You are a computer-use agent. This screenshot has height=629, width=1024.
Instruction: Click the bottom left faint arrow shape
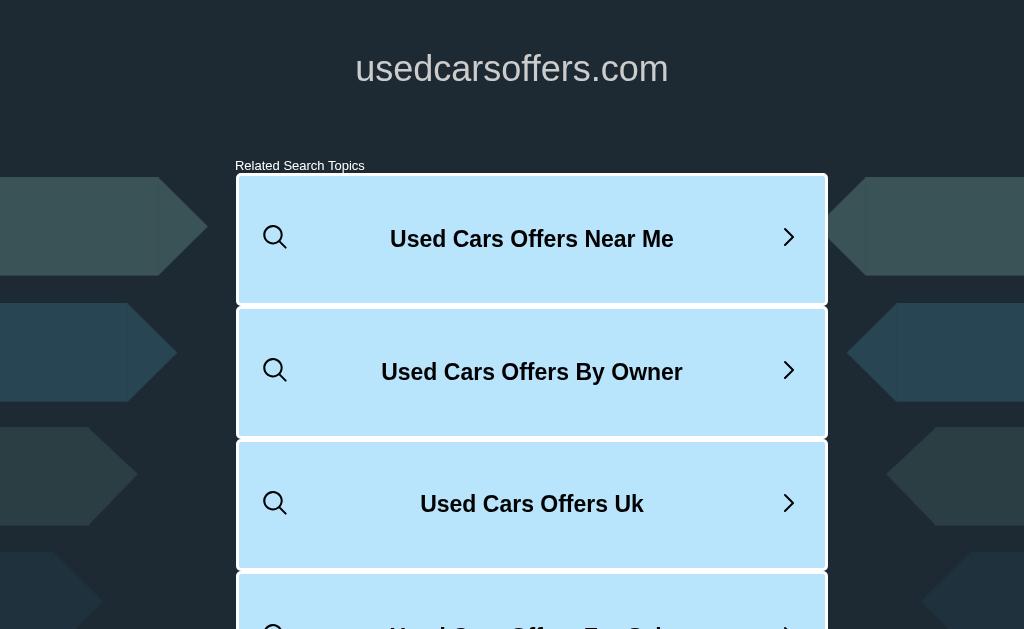(51, 590)
